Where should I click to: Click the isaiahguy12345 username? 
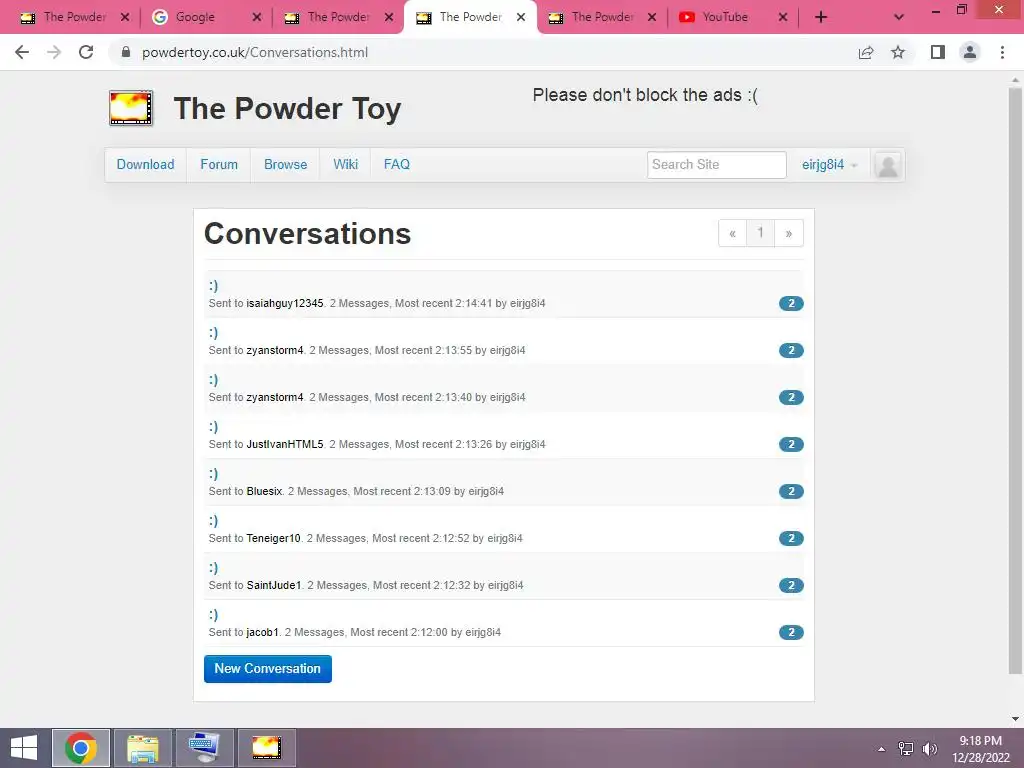pos(285,303)
